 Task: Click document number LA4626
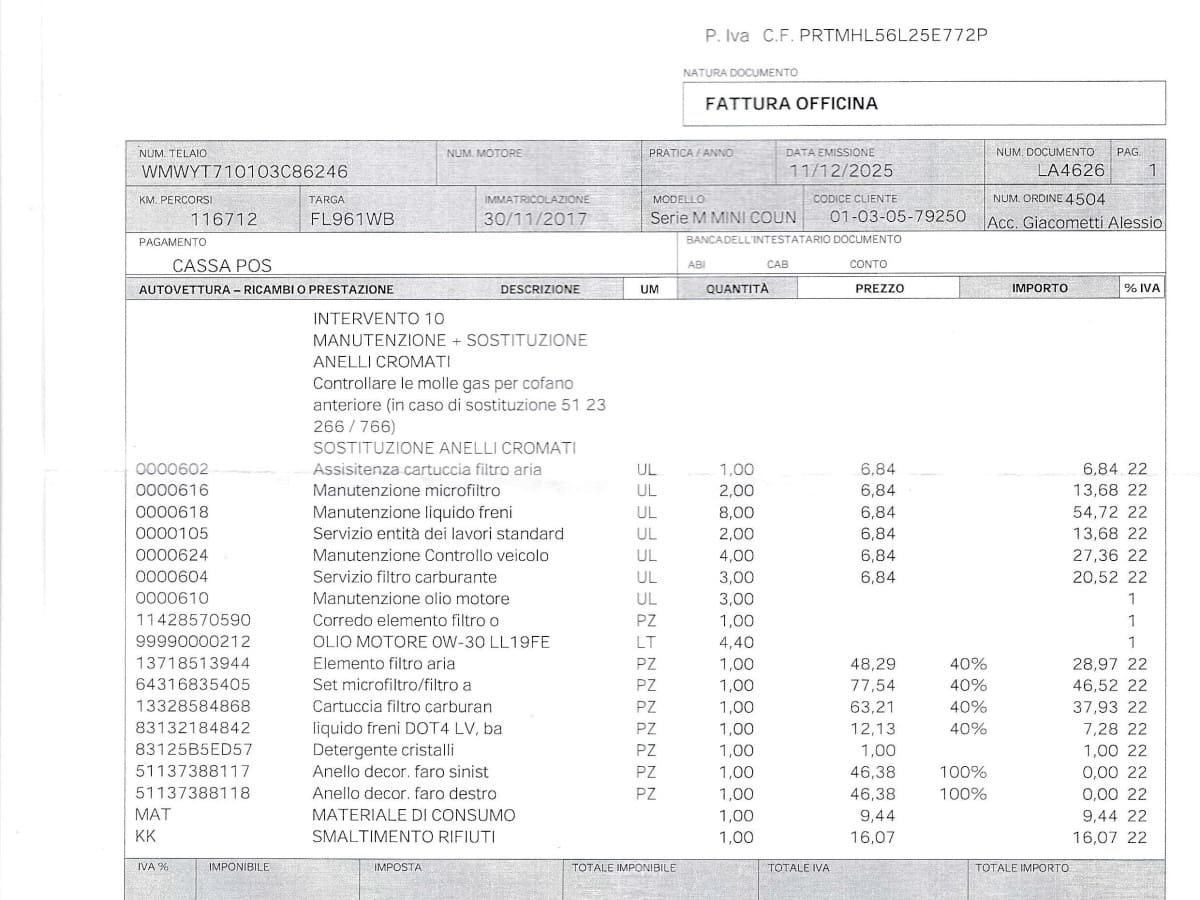click(x=1071, y=170)
